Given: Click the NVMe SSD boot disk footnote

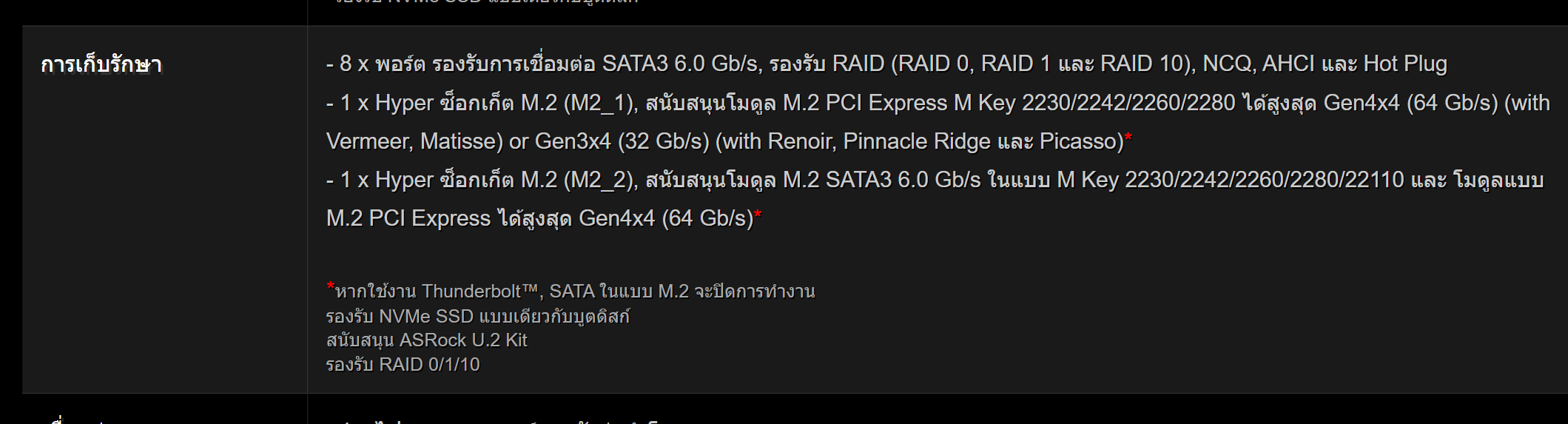Looking at the screenshot, I should tap(478, 317).
